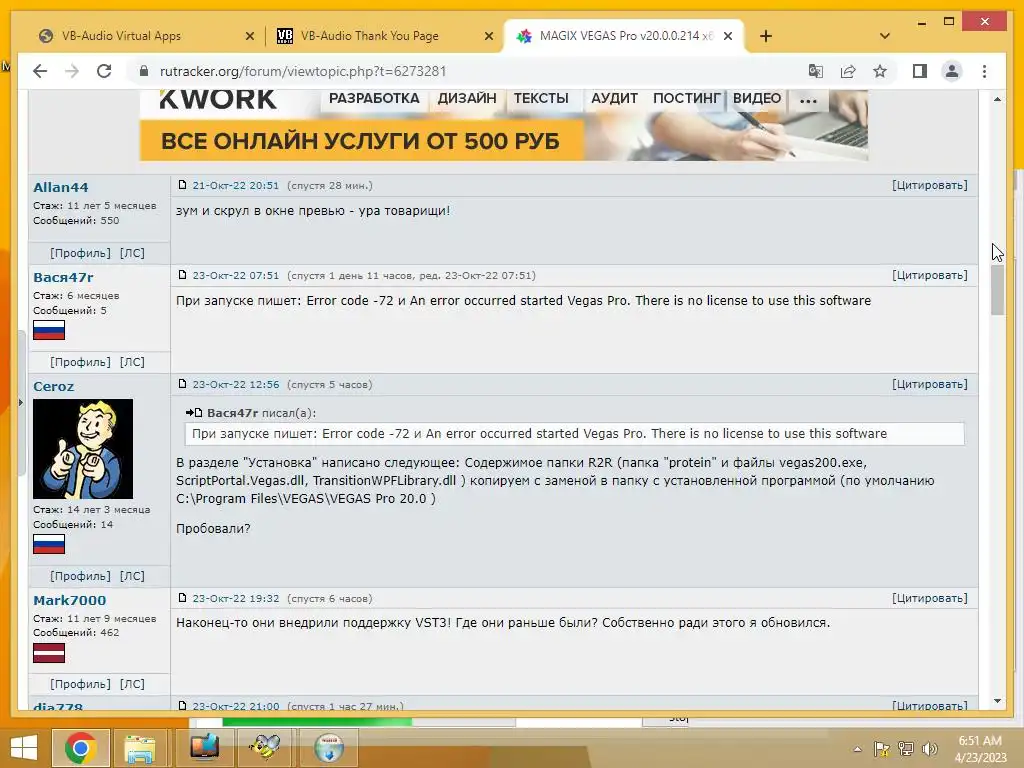
Task: Click Latvian flag under Mark7000
Action: click(x=49, y=653)
